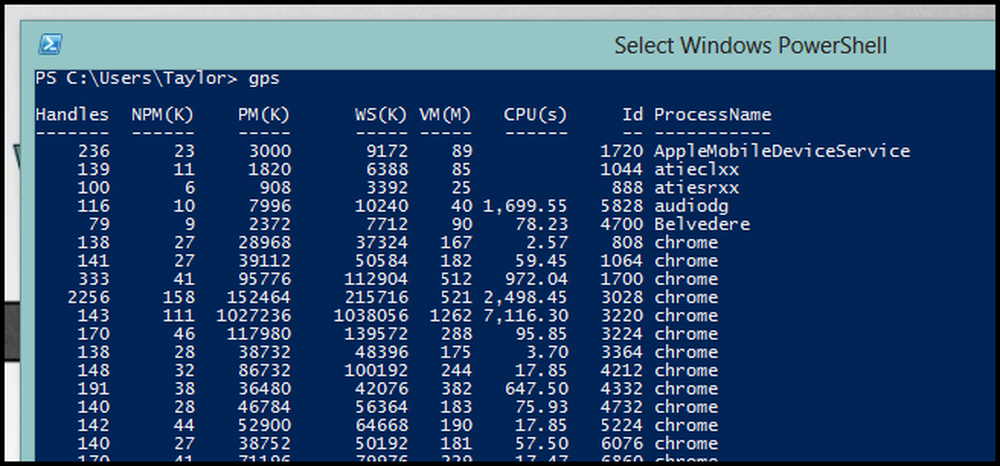
Task: Click Handles value 333
Action: pyautogui.click(x=93, y=279)
